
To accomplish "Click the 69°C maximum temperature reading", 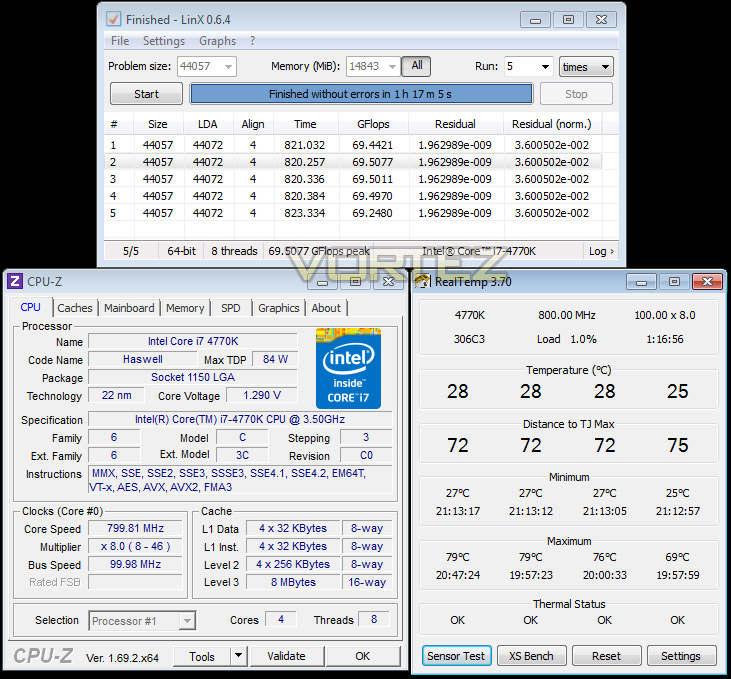I will [x=677, y=557].
